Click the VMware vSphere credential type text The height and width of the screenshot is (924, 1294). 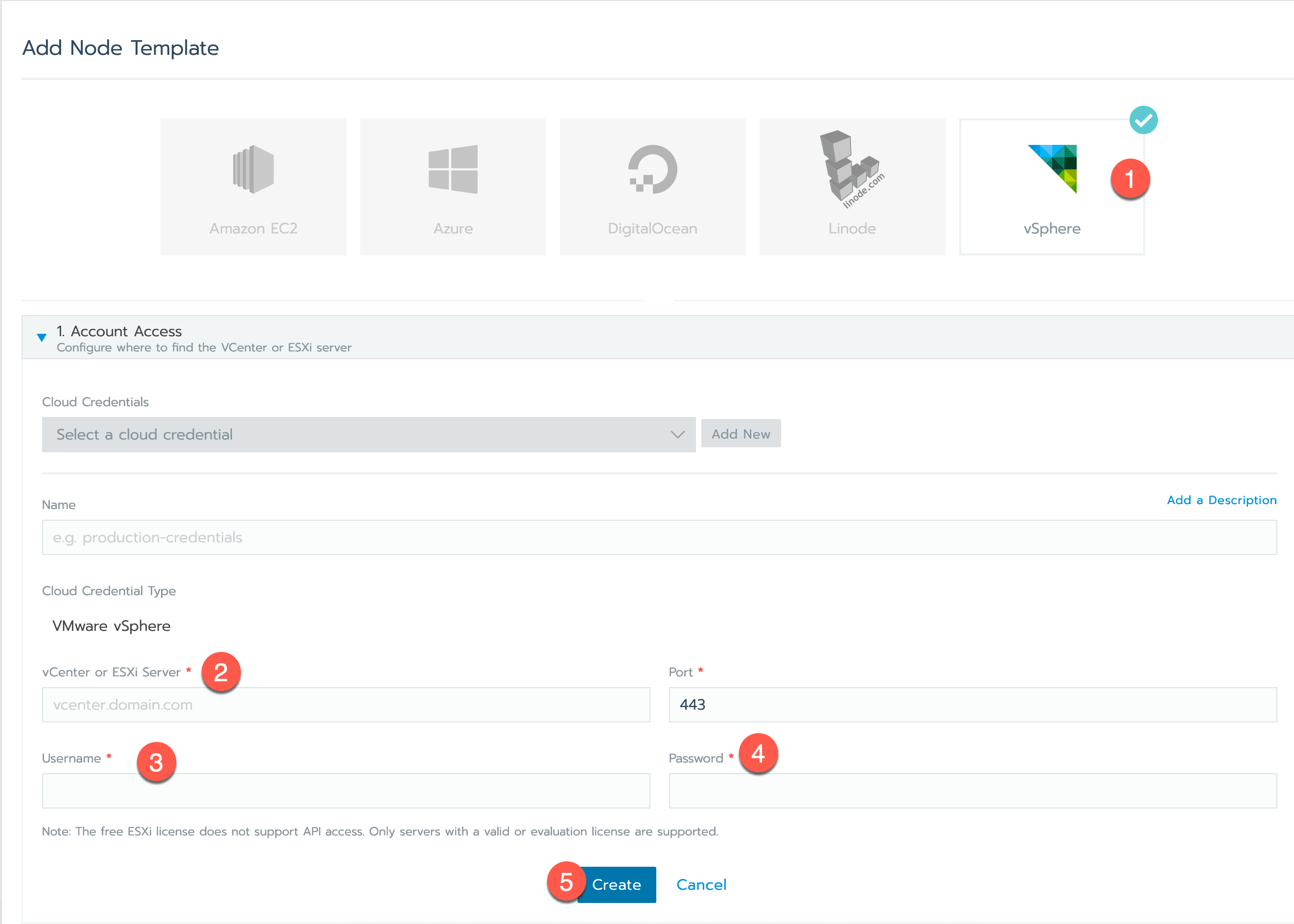point(112,626)
